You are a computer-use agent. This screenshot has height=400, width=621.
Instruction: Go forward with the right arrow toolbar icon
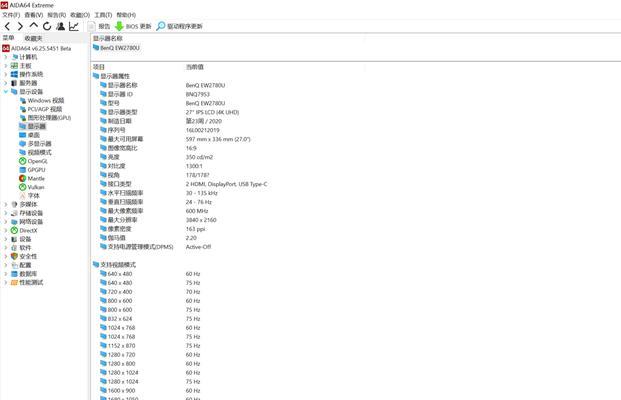pyautogui.click(x=20, y=27)
